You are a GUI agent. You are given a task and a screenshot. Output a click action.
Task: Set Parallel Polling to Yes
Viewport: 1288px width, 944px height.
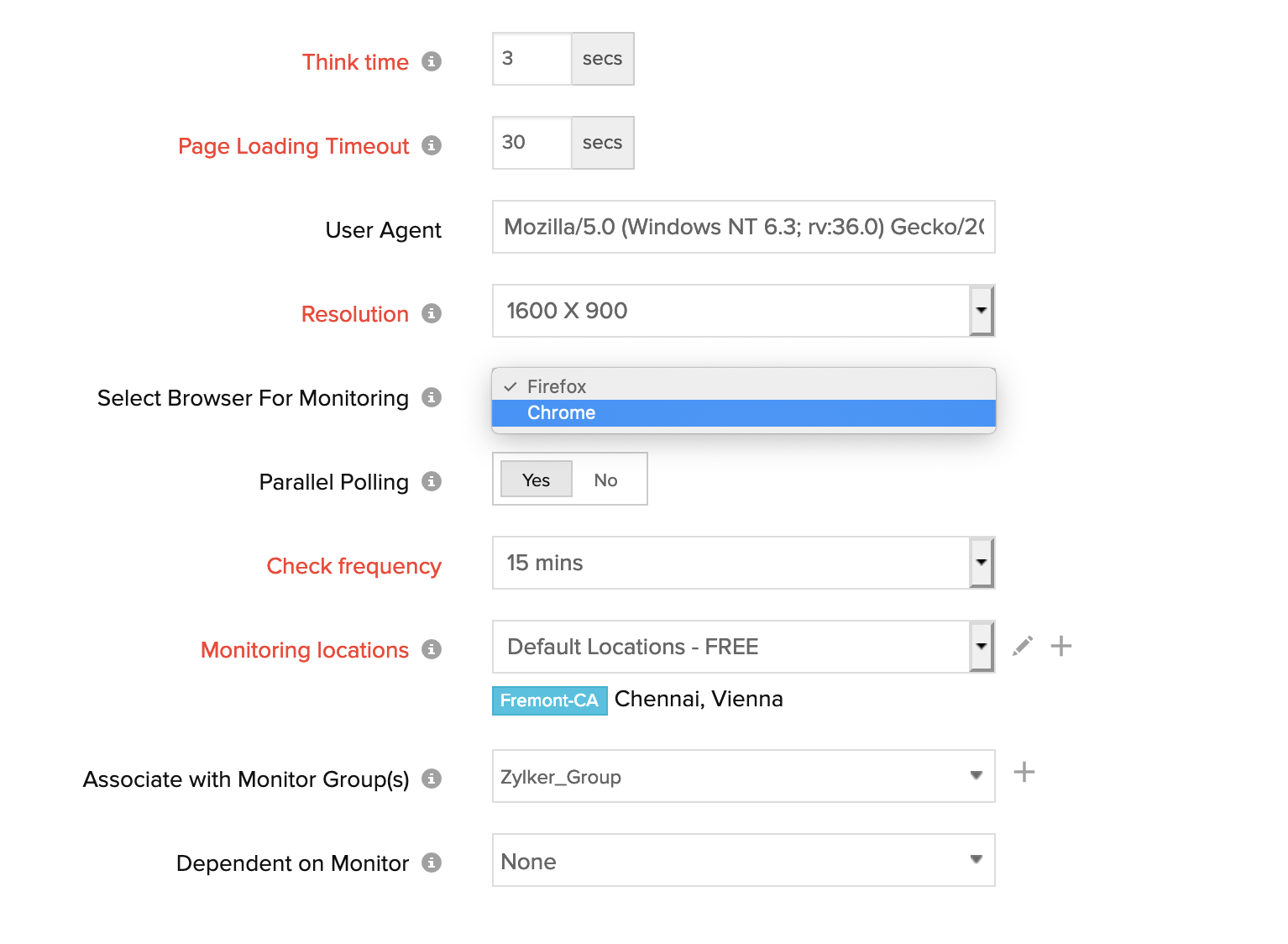pyautogui.click(x=536, y=480)
